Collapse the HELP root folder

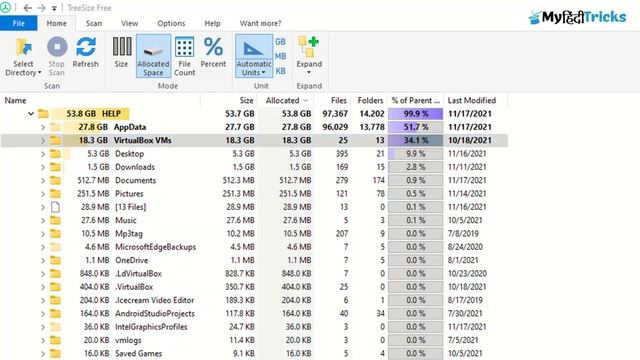31,113
